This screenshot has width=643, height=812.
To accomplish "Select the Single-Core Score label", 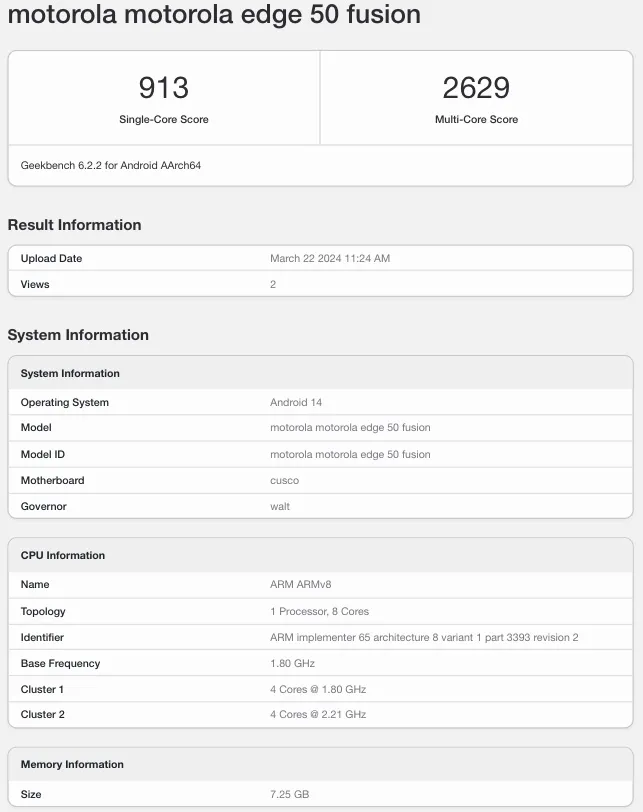I will point(164,119).
